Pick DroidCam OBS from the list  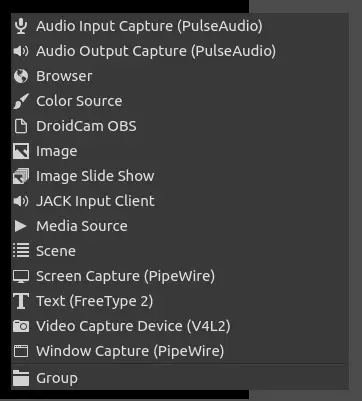(180, 126)
